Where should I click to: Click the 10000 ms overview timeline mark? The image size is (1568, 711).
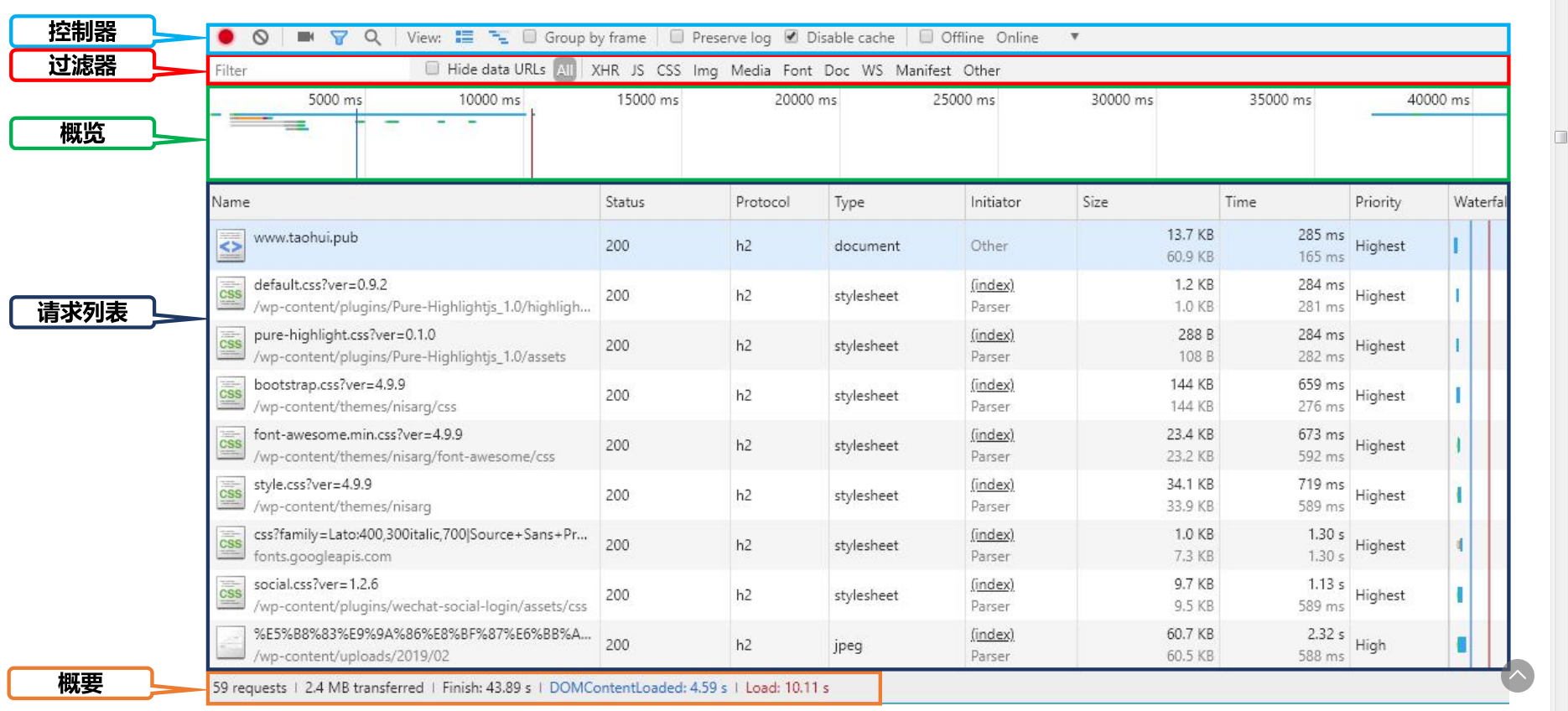pyautogui.click(x=490, y=100)
